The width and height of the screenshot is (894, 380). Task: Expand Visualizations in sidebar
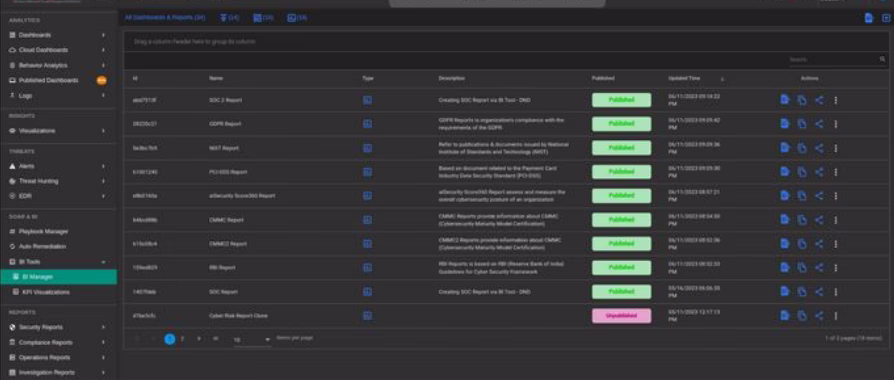pos(103,131)
